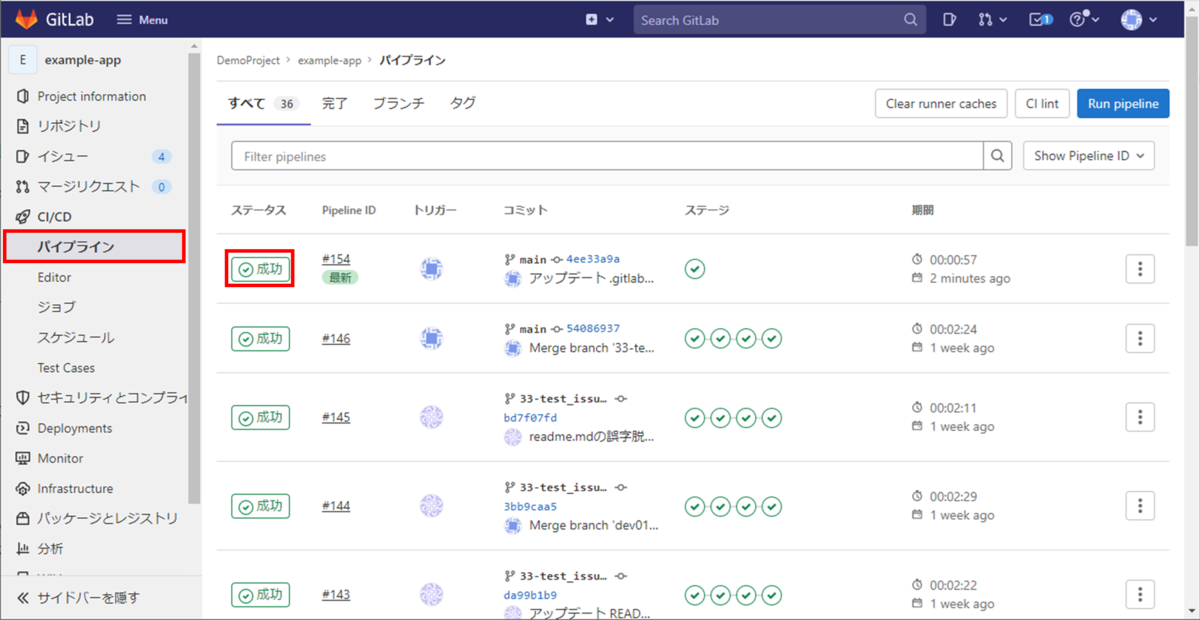The width and height of the screenshot is (1200, 620).
Task: Click trigger user avatar for pipeline #154
Action: point(431,269)
